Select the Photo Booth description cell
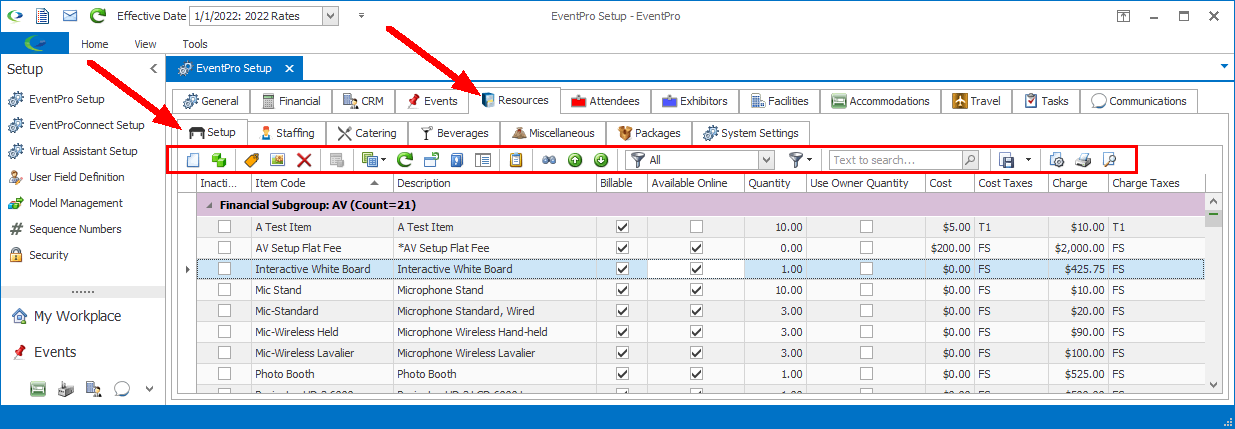 click(495, 374)
